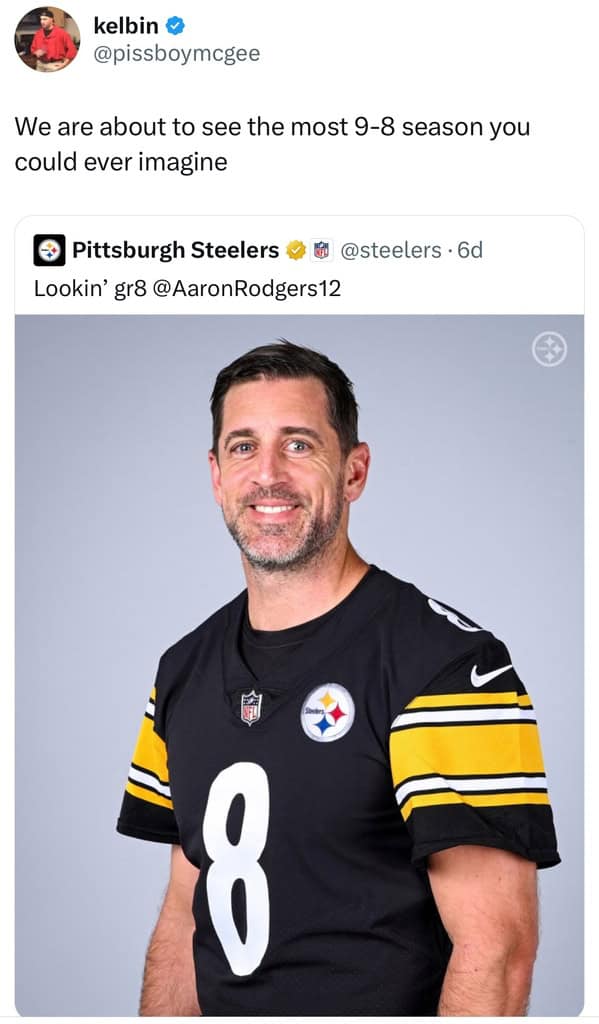
Task: Click the Steelers logo patch on jersey chest
Action: [327, 712]
